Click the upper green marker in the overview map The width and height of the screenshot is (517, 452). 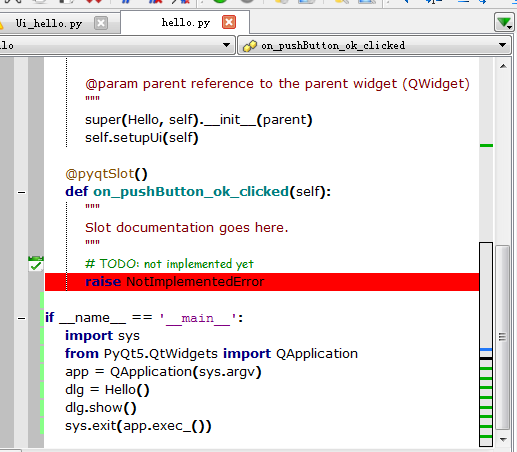[x=486, y=145]
